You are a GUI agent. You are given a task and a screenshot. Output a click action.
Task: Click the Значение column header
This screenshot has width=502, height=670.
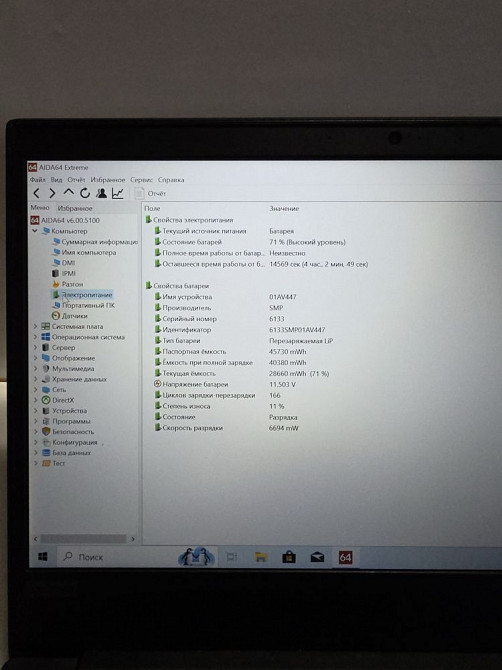pyautogui.click(x=284, y=209)
